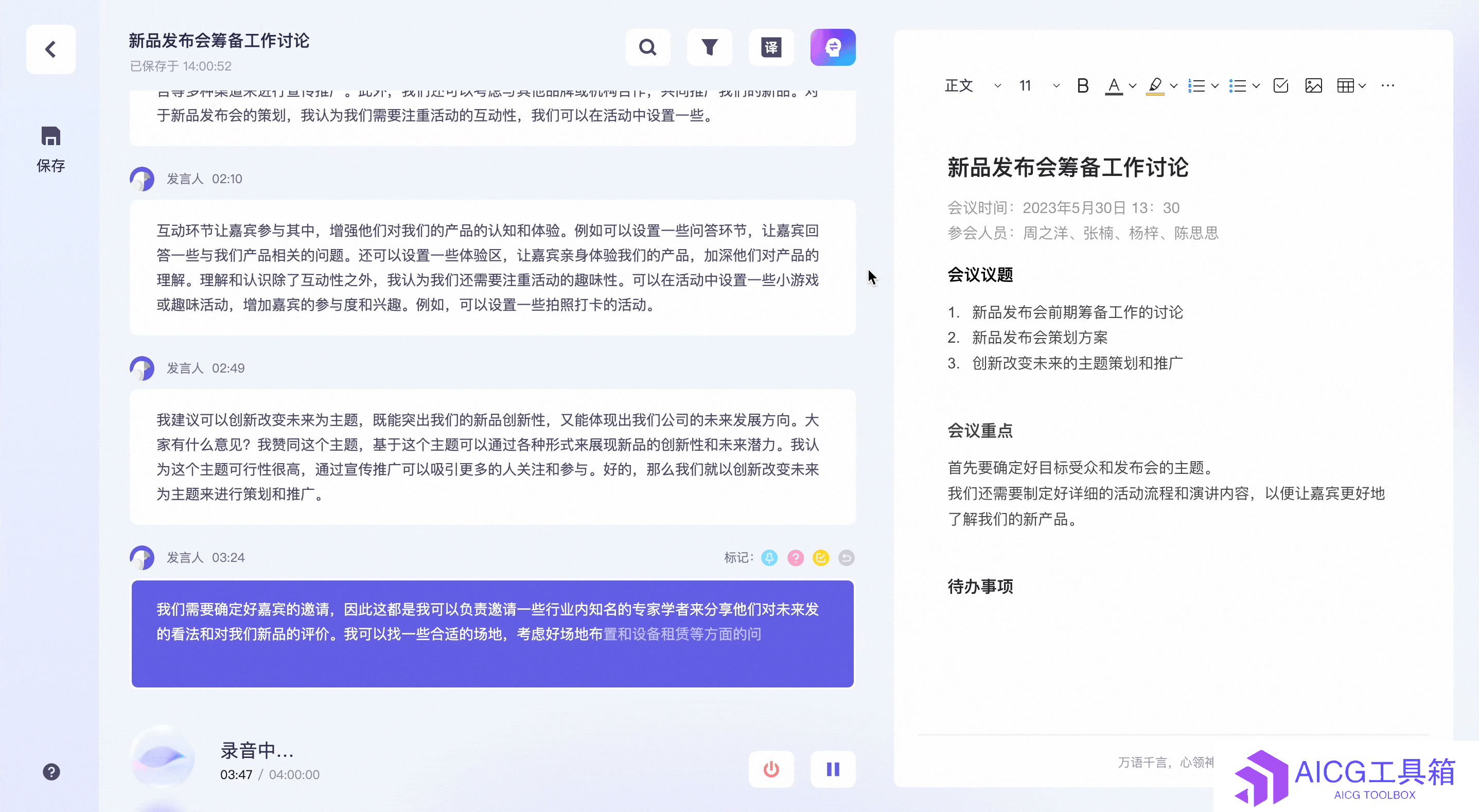1479x812 pixels.
Task: Apply font color with the A icon
Action: pos(1114,85)
